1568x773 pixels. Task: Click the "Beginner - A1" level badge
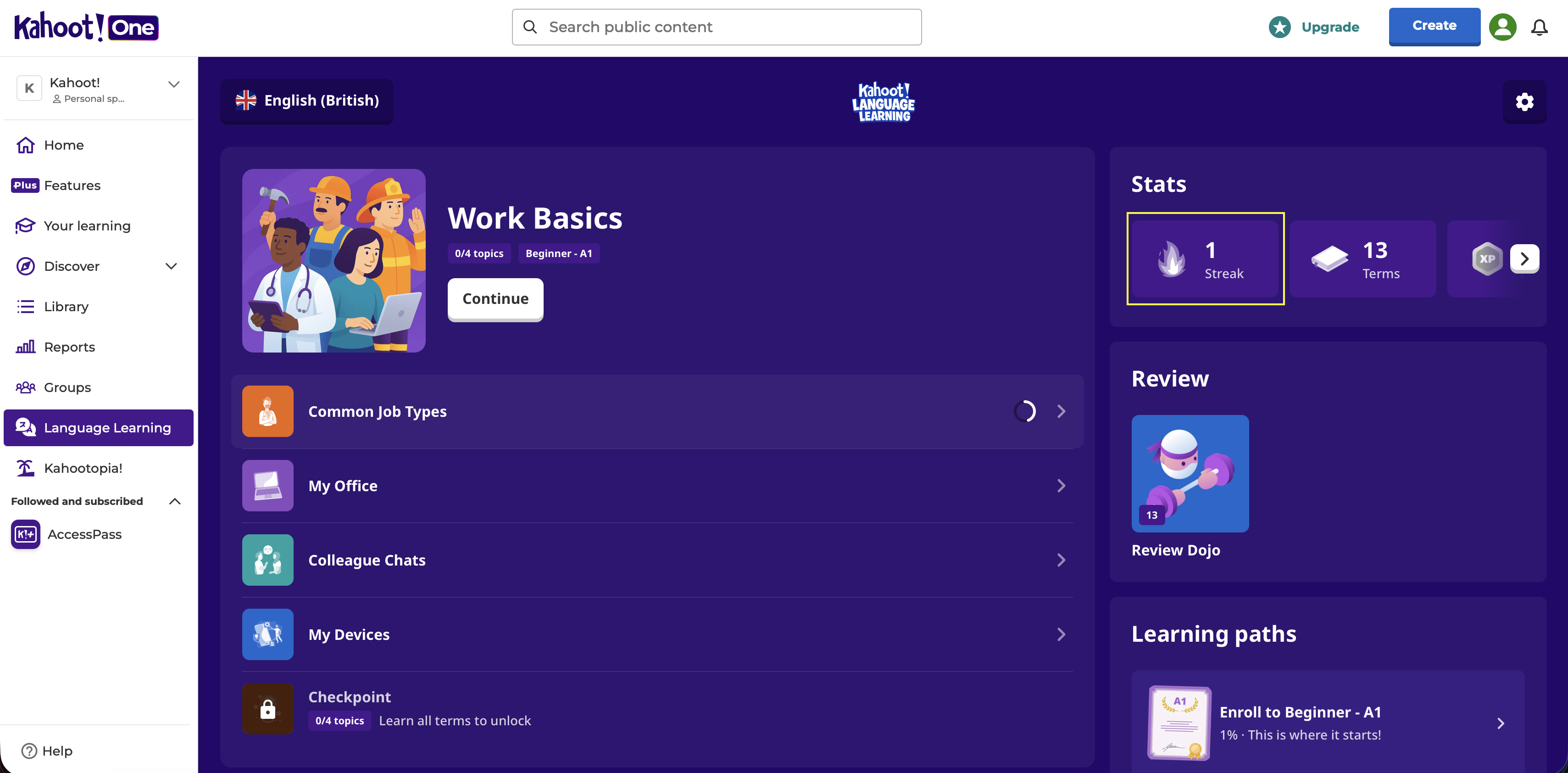click(x=559, y=253)
